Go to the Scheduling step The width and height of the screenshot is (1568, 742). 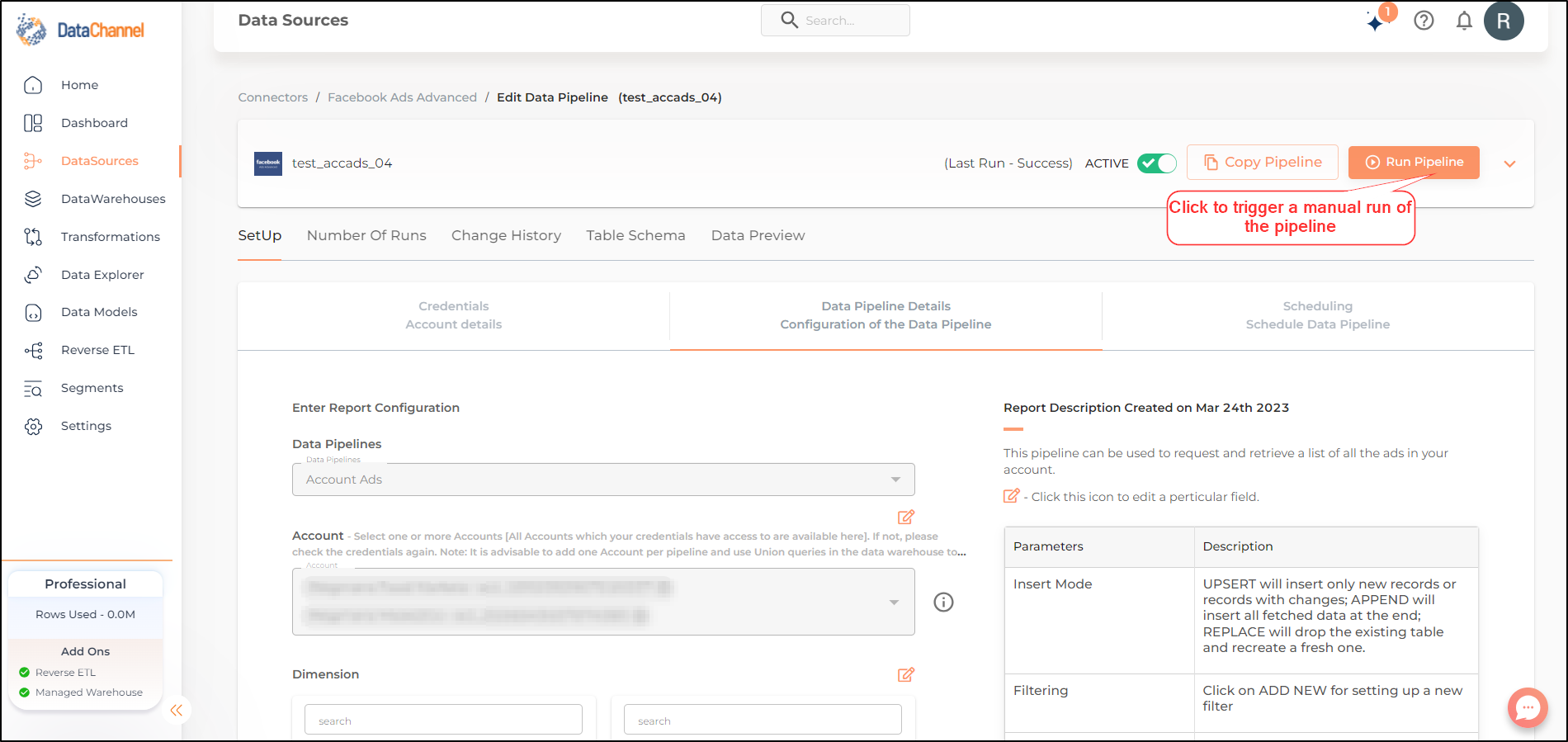pyautogui.click(x=1318, y=315)
